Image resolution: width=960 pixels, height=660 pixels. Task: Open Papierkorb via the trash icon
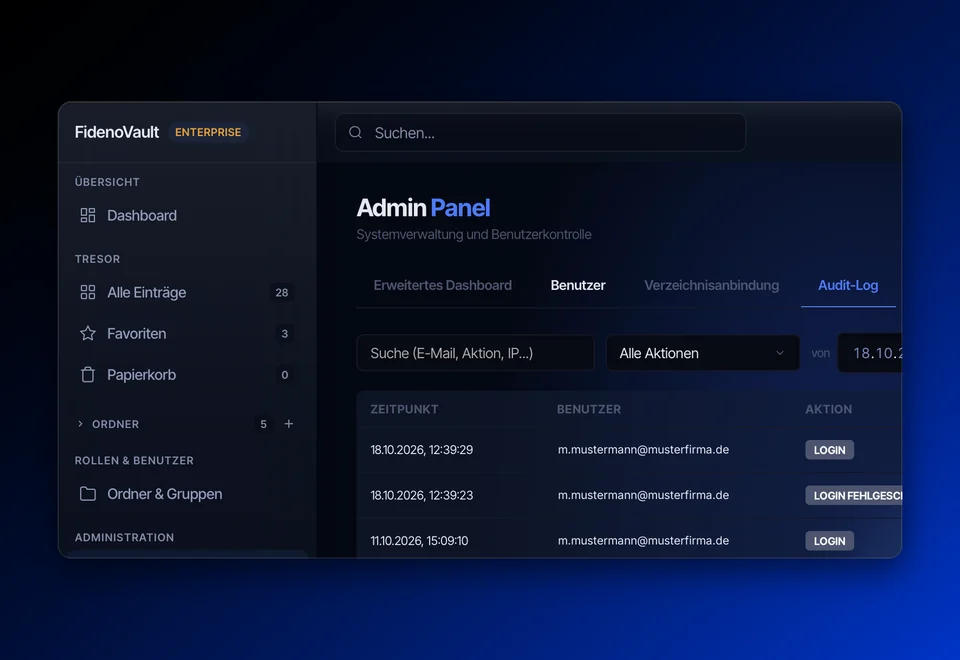click(88, 374)
